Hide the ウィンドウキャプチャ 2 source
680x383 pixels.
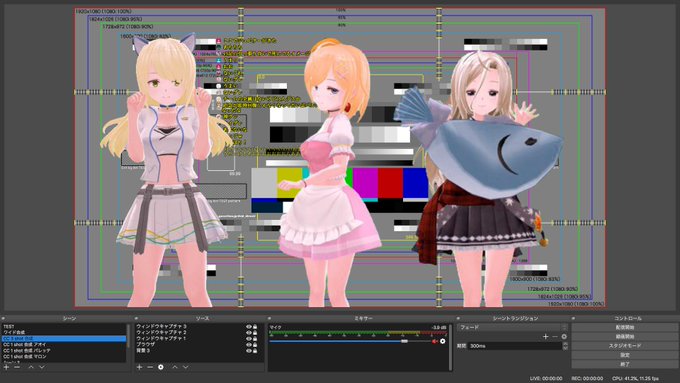click(x=249, y=333)
